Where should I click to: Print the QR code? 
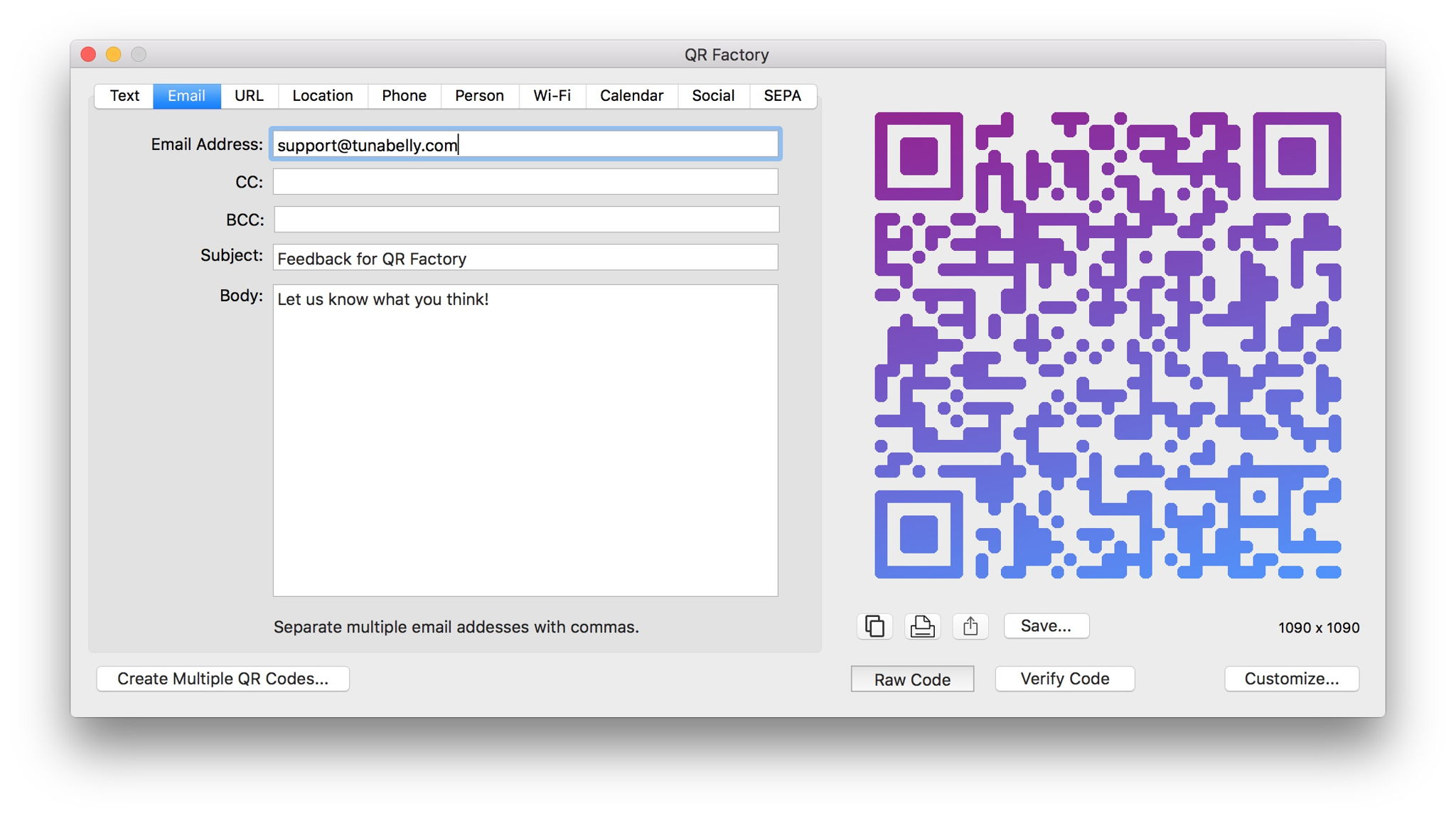[x=922, y=626]
